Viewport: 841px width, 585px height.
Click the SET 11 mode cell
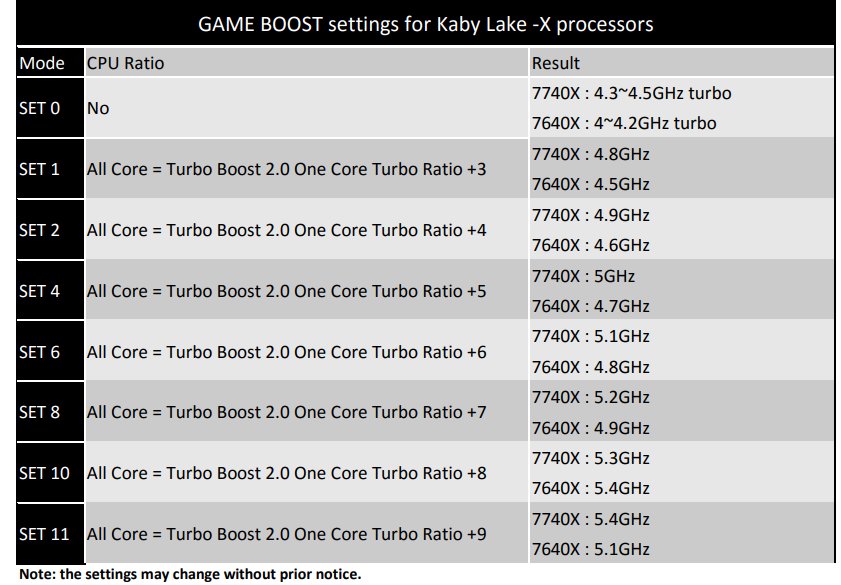pyautogui.click(x=50, y=534)
